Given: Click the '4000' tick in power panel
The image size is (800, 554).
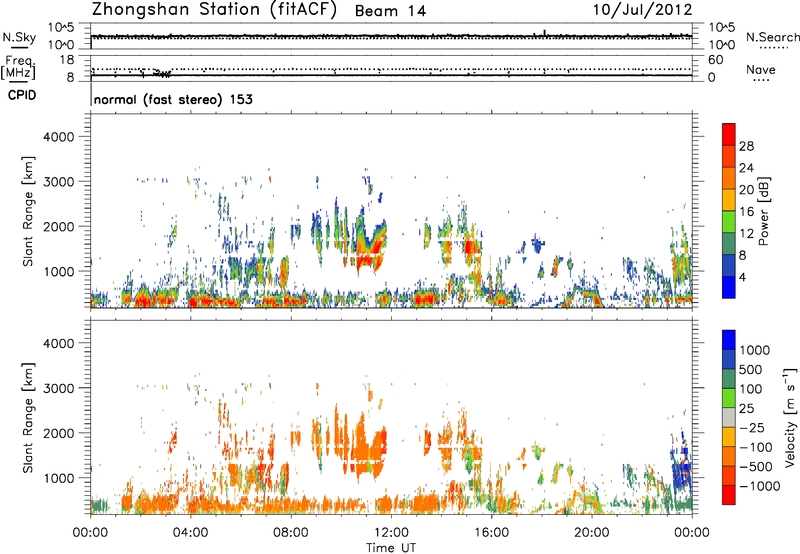Looking at the screenshot, I should (58, 137).
